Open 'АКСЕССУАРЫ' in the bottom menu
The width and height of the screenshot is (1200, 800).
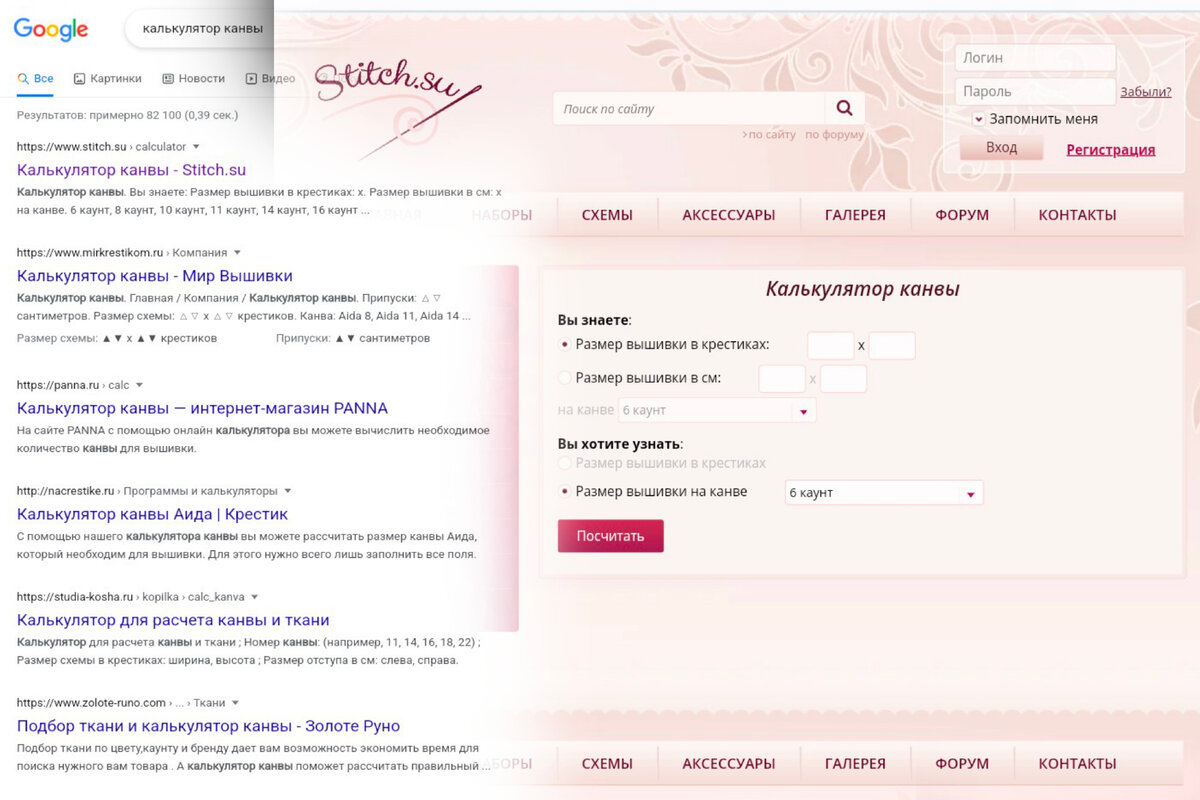point(728,763)
